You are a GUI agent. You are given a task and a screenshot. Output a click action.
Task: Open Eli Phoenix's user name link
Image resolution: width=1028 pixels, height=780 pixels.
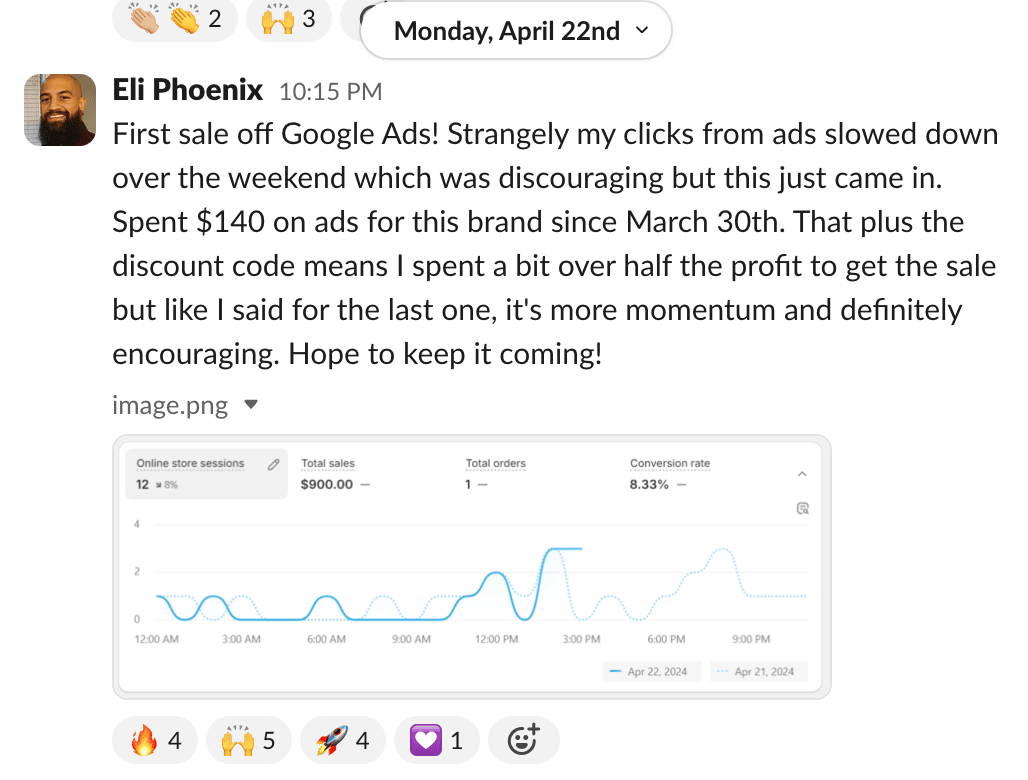point(188,91)
